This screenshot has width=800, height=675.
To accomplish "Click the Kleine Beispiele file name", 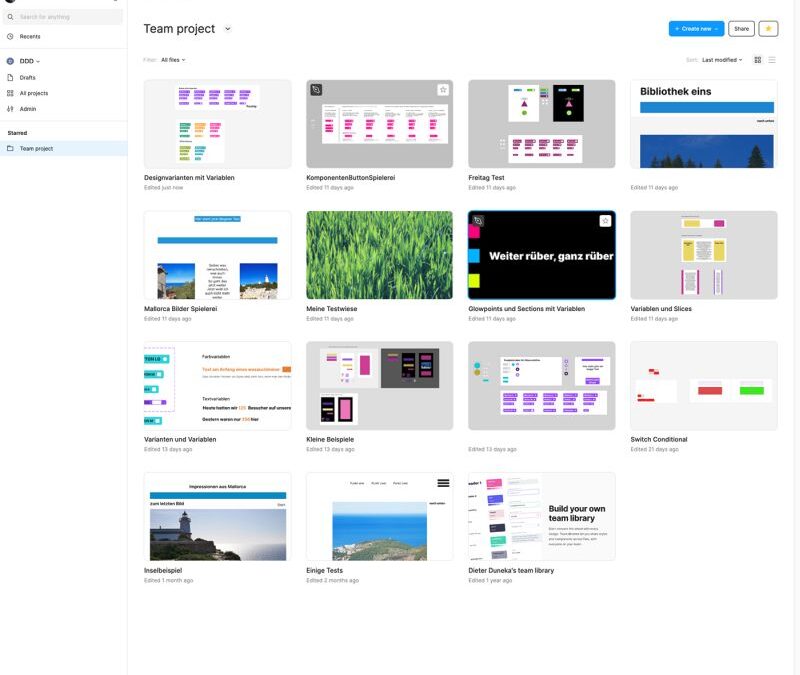I will click(x=330, y=439).
